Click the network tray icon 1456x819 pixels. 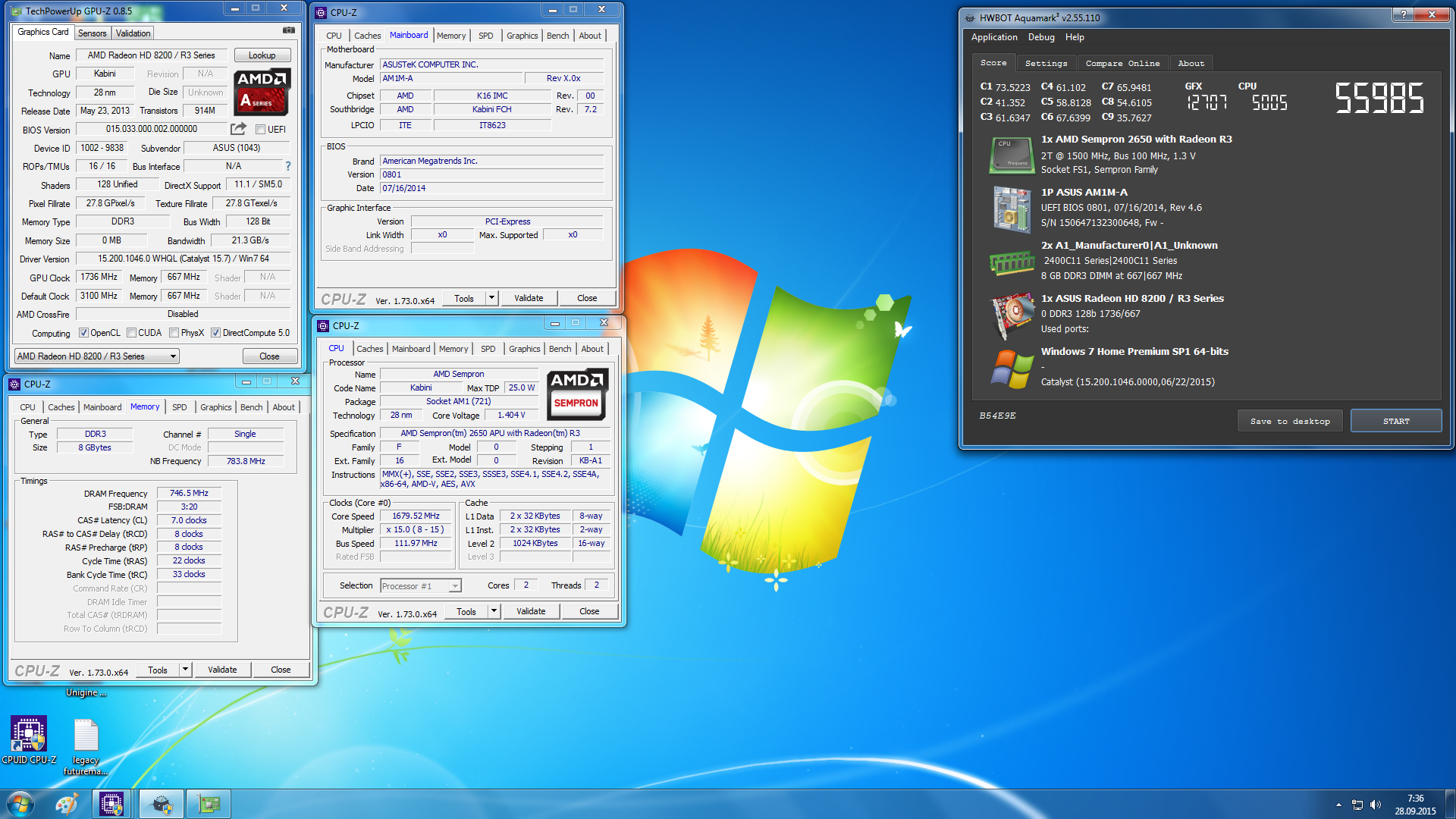(x=1357, y=805)
